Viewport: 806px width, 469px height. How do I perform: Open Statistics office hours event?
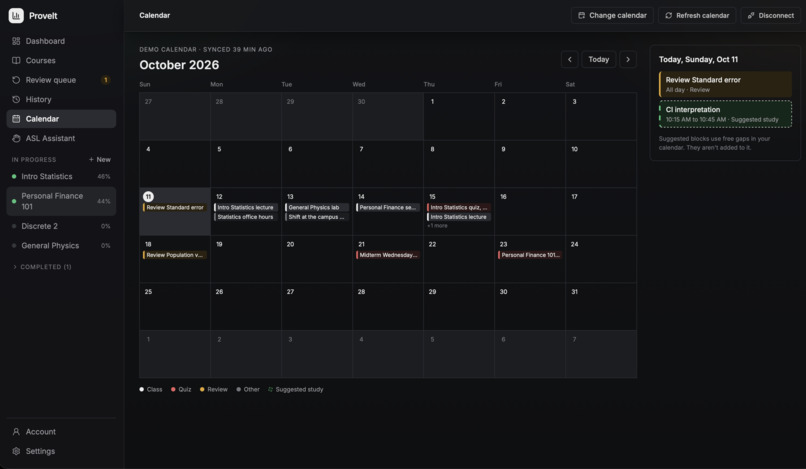(x=246, y=217)
